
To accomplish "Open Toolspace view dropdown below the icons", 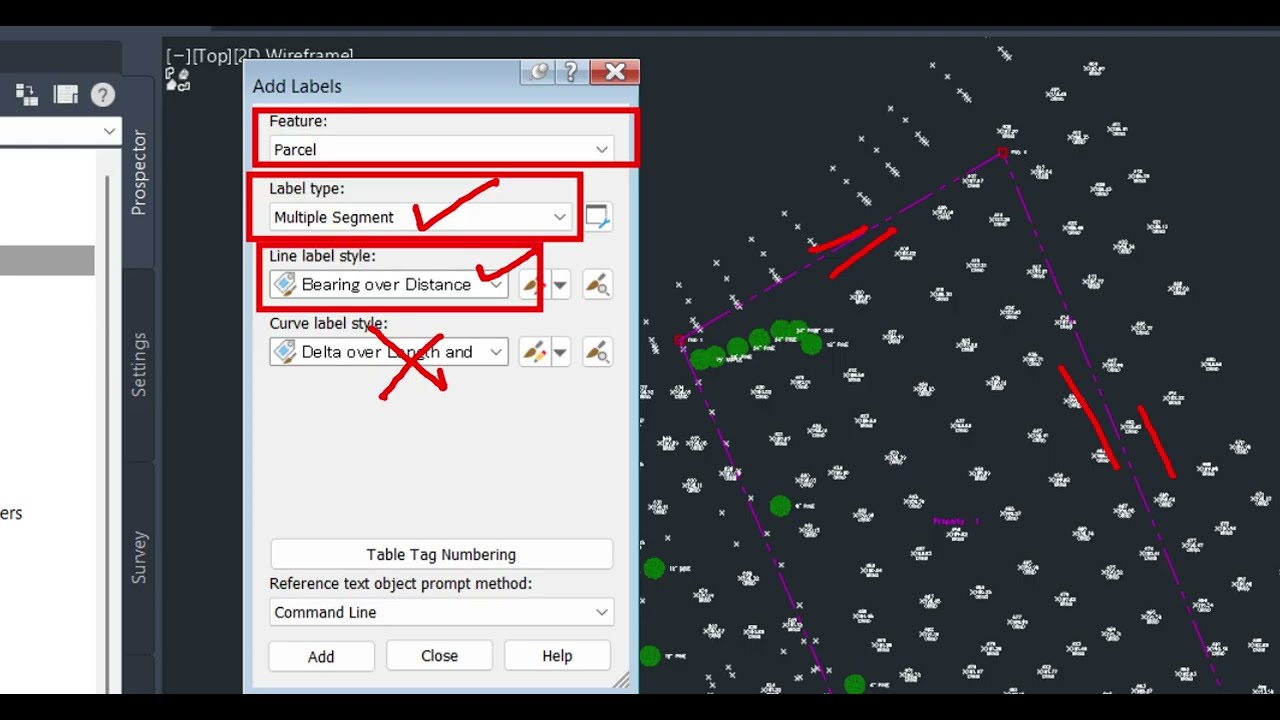I will (59, 131).
